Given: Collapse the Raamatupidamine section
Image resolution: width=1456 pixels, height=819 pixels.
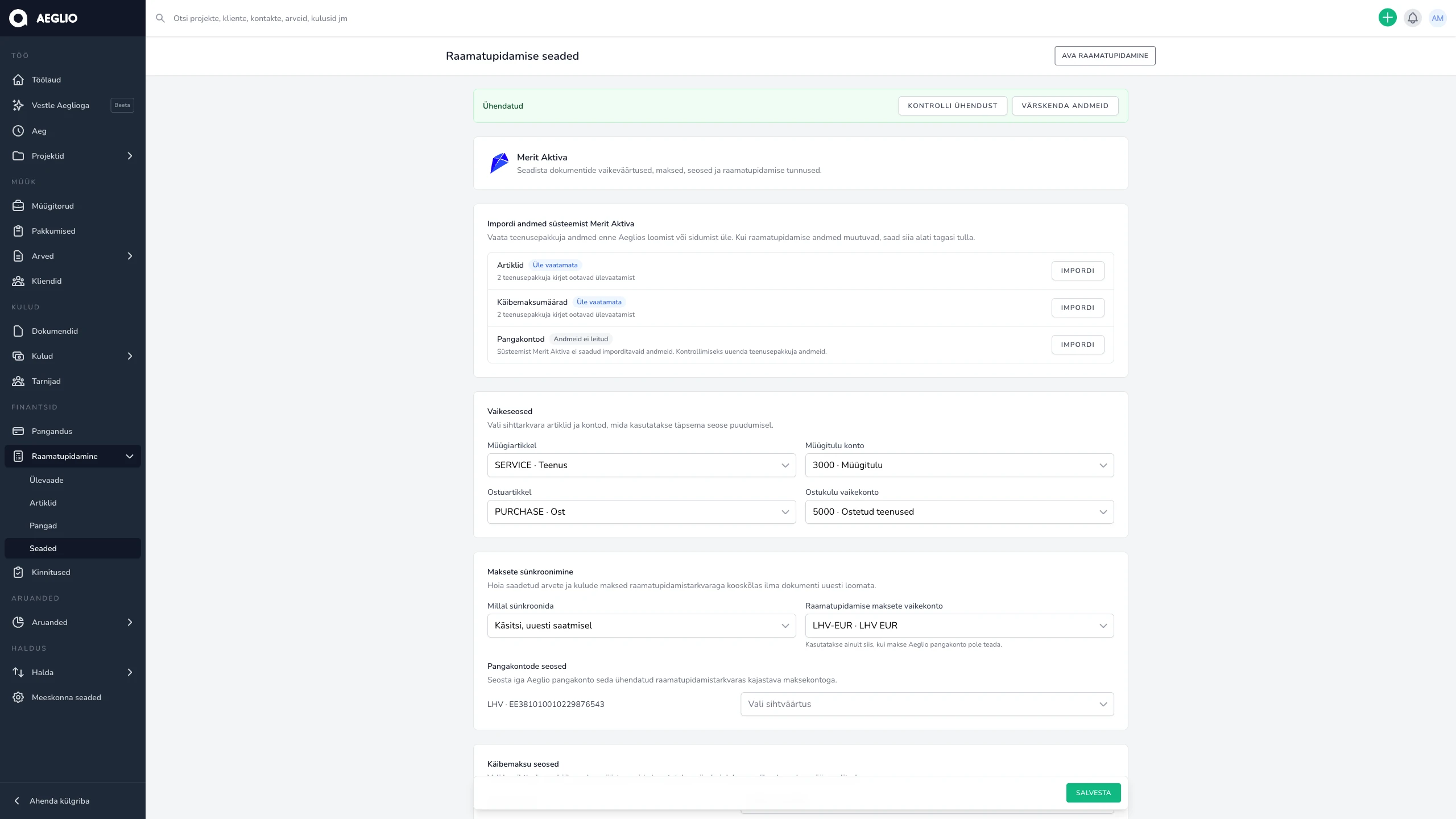Looking at the screenshot, I should (130, 456).
